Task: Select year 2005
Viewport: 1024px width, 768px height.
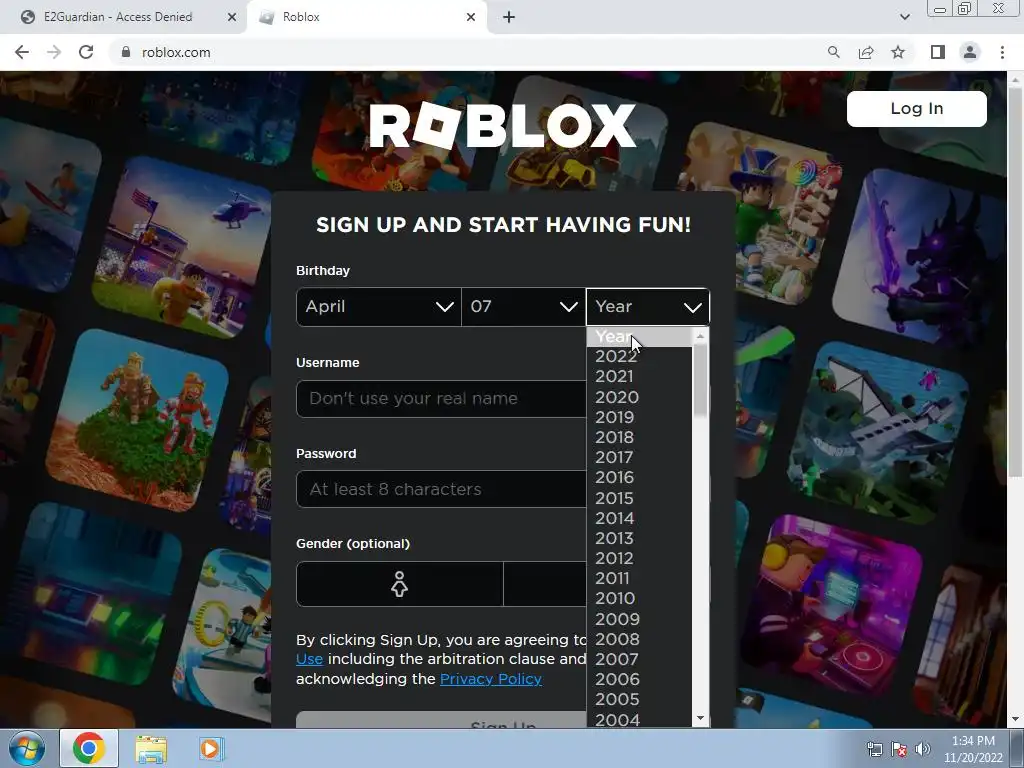Action: pos(639,700)
